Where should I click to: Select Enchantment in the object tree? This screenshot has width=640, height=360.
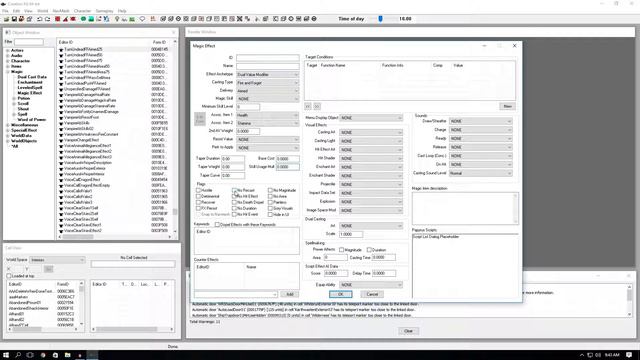click(x=30, y=82)
